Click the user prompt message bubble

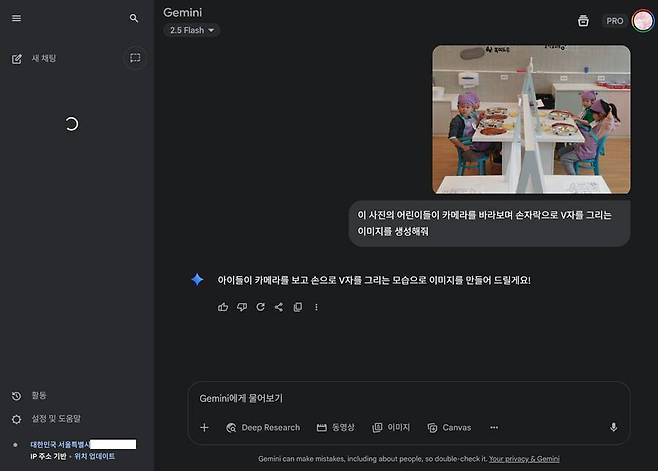(489, 223)
